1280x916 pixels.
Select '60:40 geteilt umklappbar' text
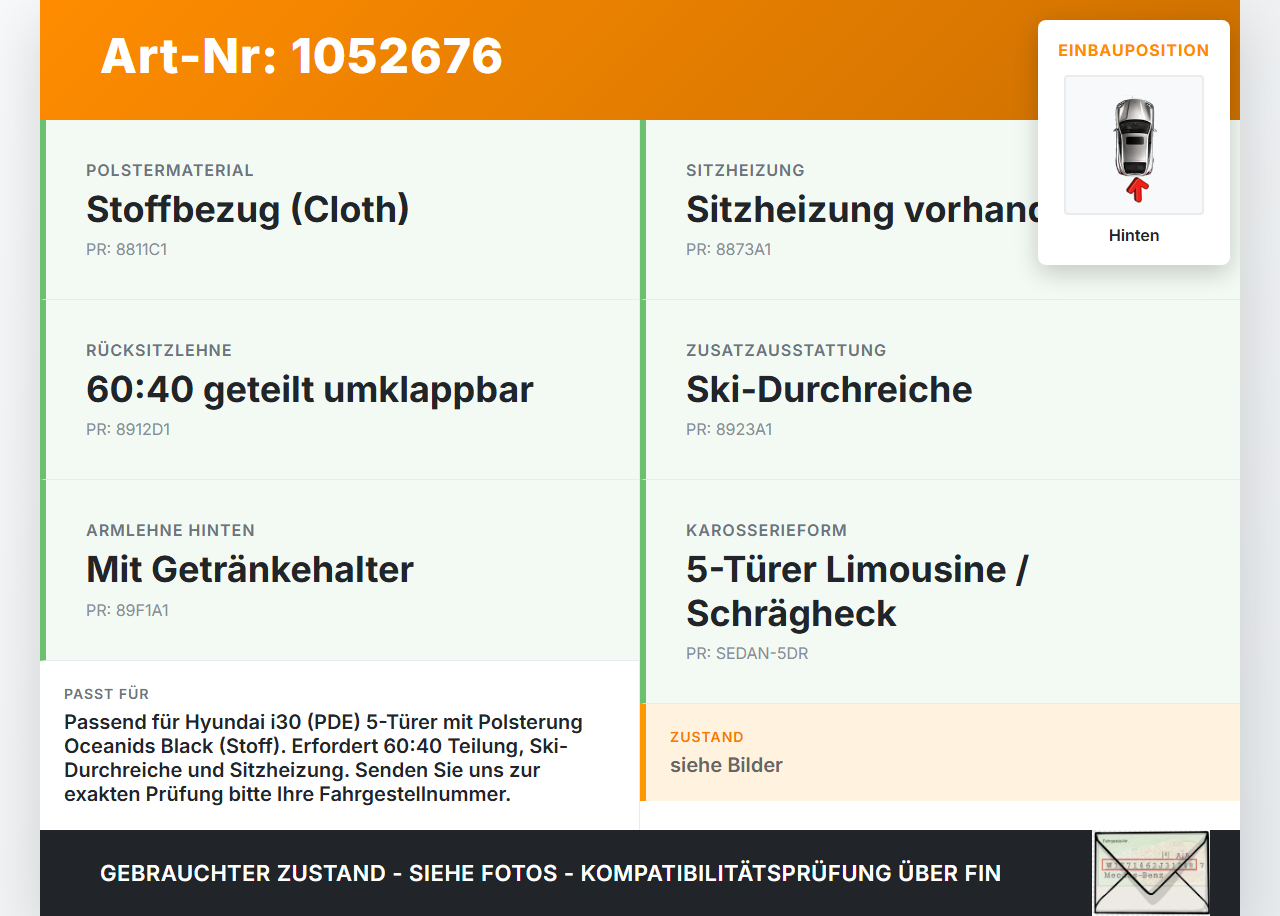pos(310,390)
